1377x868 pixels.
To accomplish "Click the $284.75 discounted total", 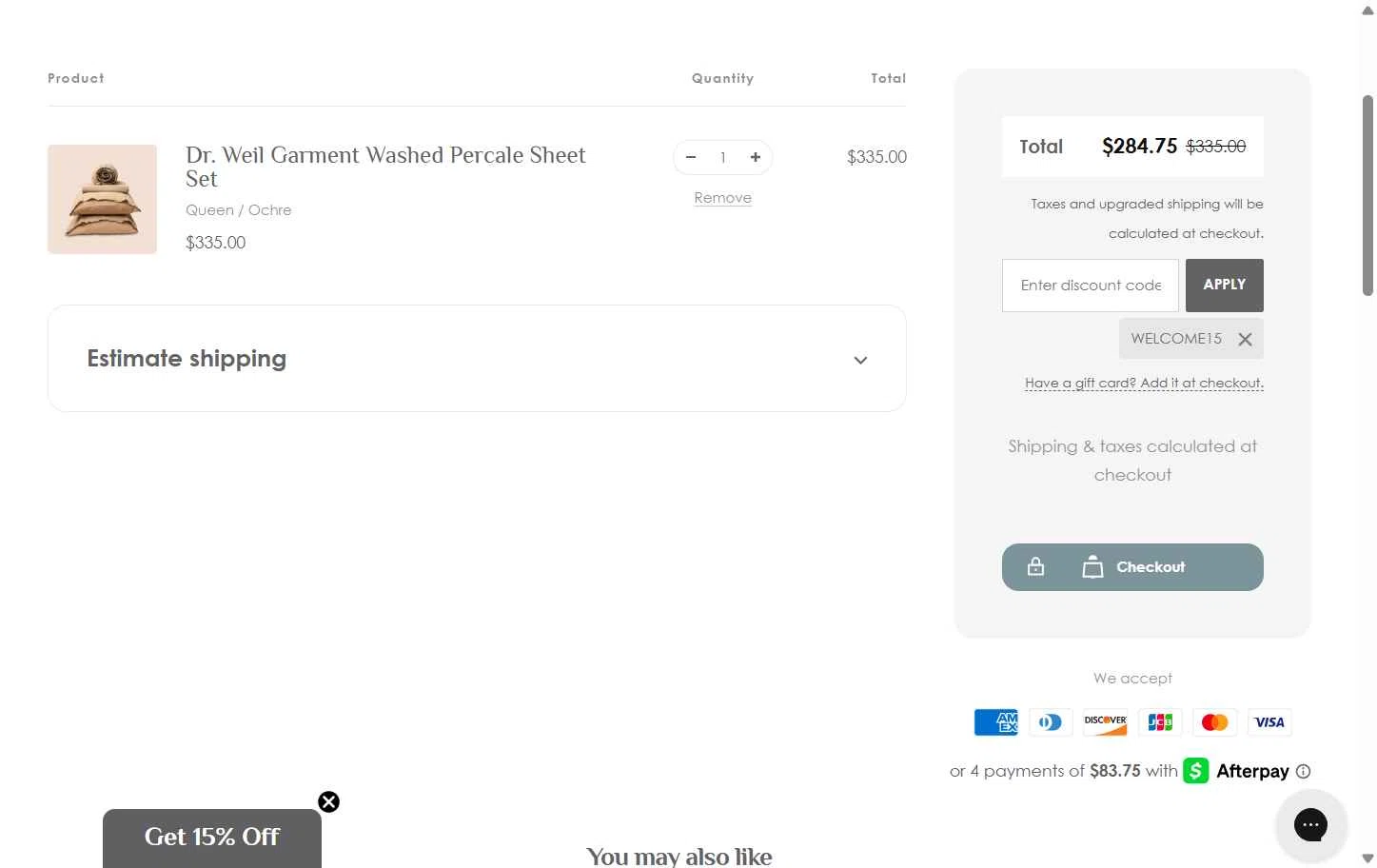I will click(1140, 147).
